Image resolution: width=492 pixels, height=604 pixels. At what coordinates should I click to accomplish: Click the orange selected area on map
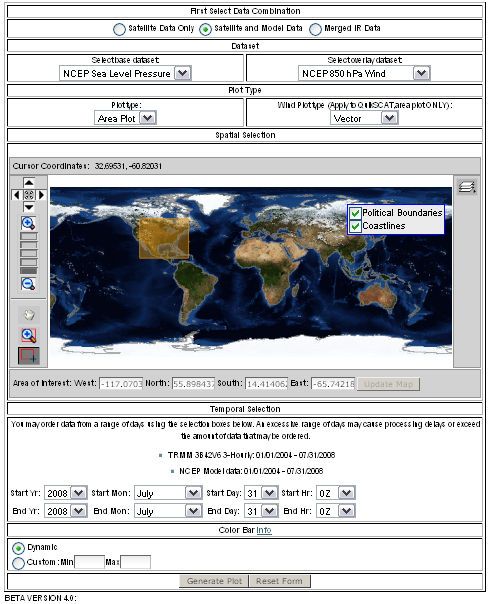tap(165, 238)
